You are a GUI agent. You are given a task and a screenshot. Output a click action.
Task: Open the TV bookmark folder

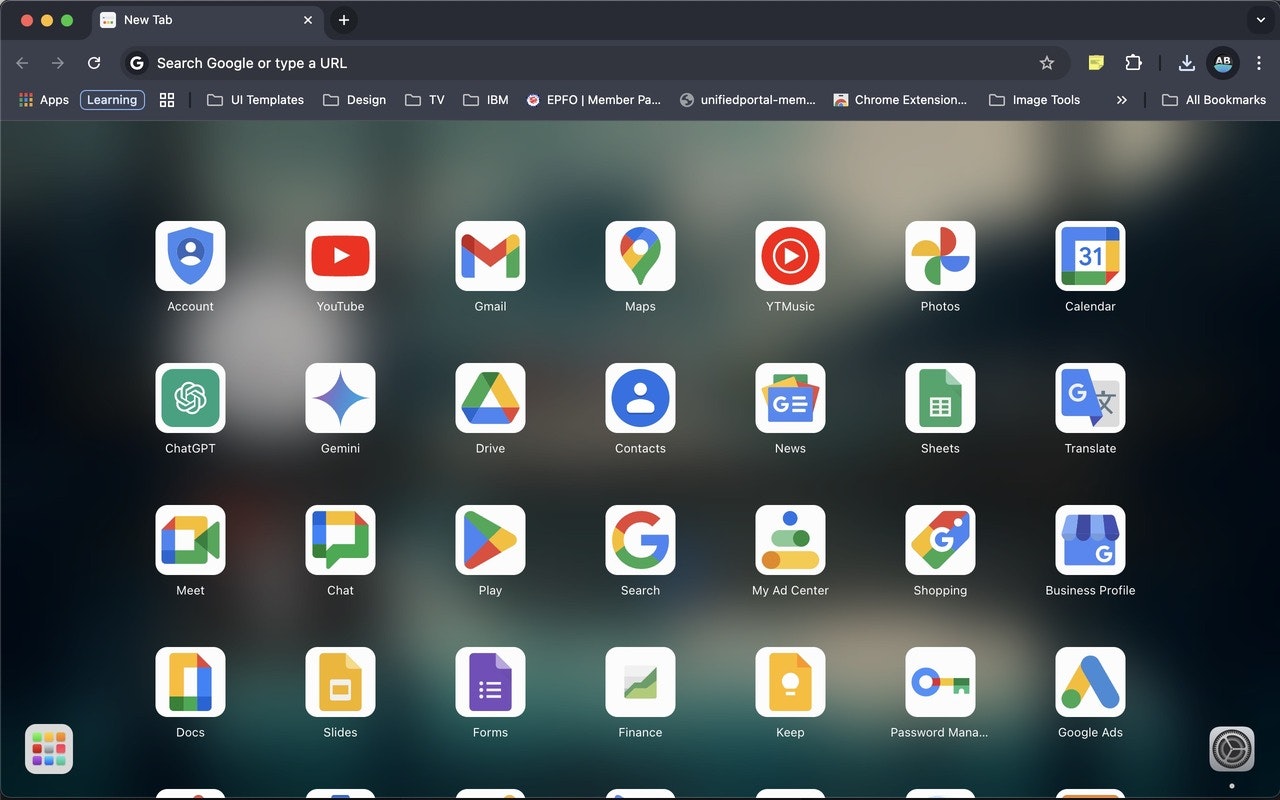pyautogui.click(x=425, y=100)
